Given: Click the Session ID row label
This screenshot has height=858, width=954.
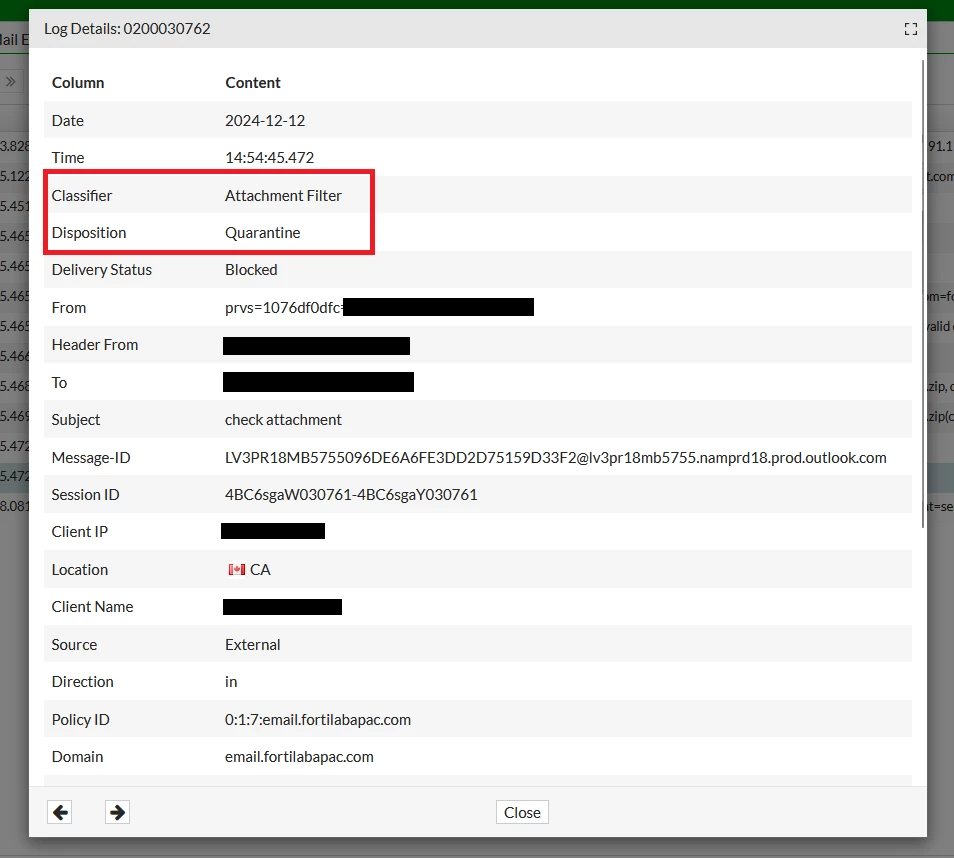Looking at the screenshot, I should point(85,495).
